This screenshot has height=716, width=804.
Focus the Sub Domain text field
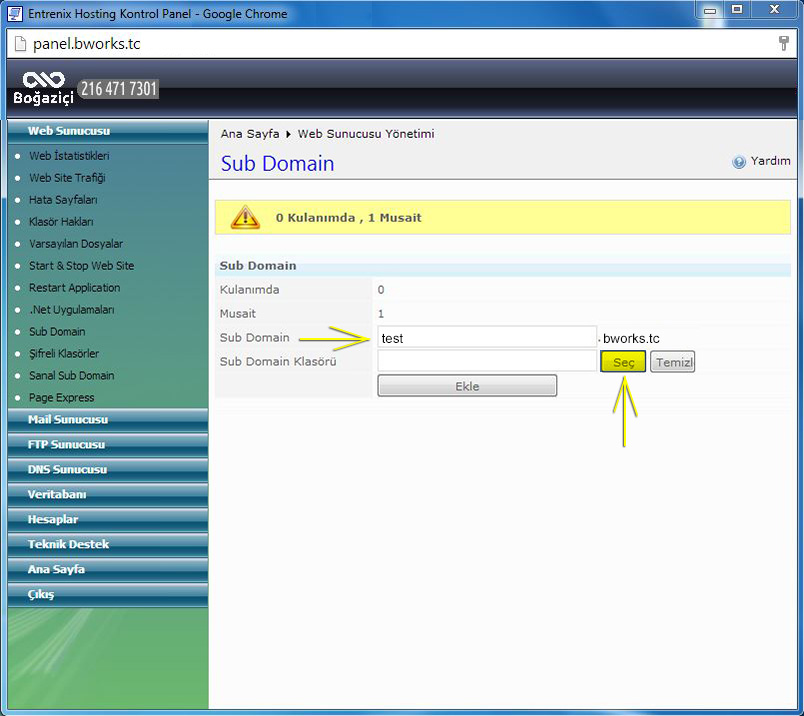pos(486,338)
